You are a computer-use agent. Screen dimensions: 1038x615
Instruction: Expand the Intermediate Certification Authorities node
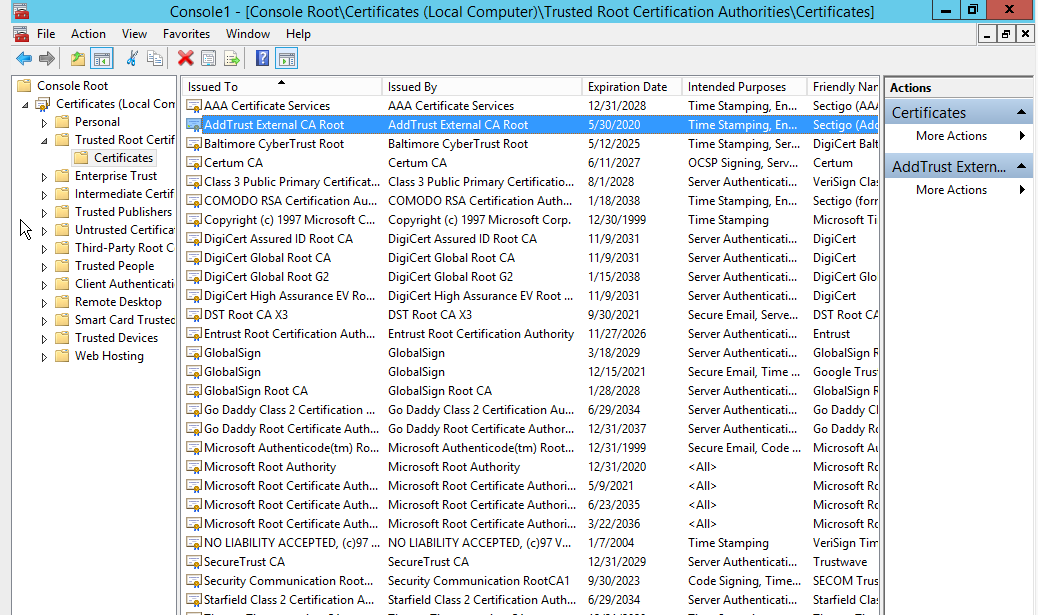44,195
